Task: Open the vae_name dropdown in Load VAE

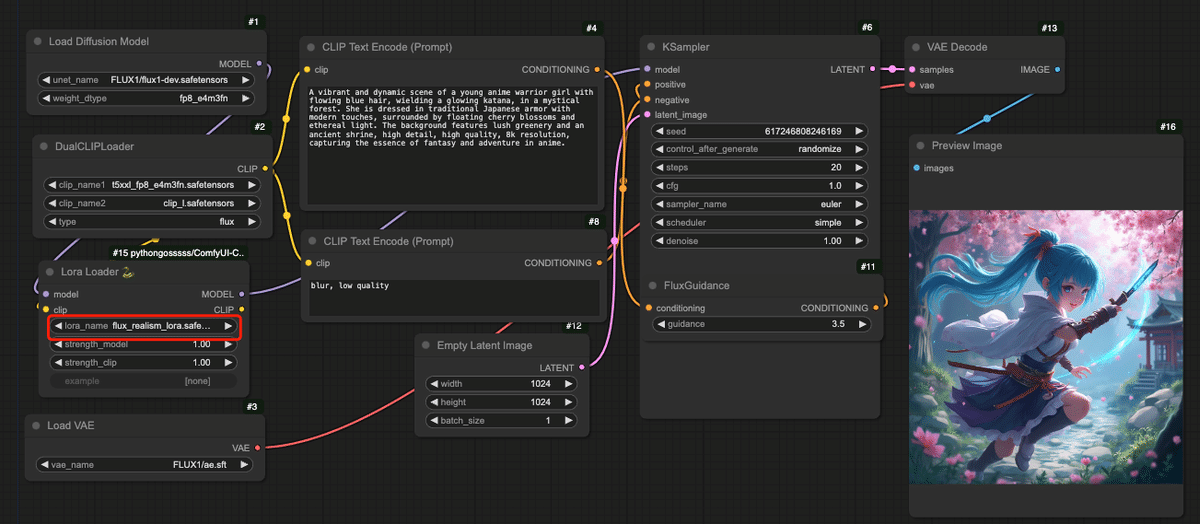Action: pos(145,465)
